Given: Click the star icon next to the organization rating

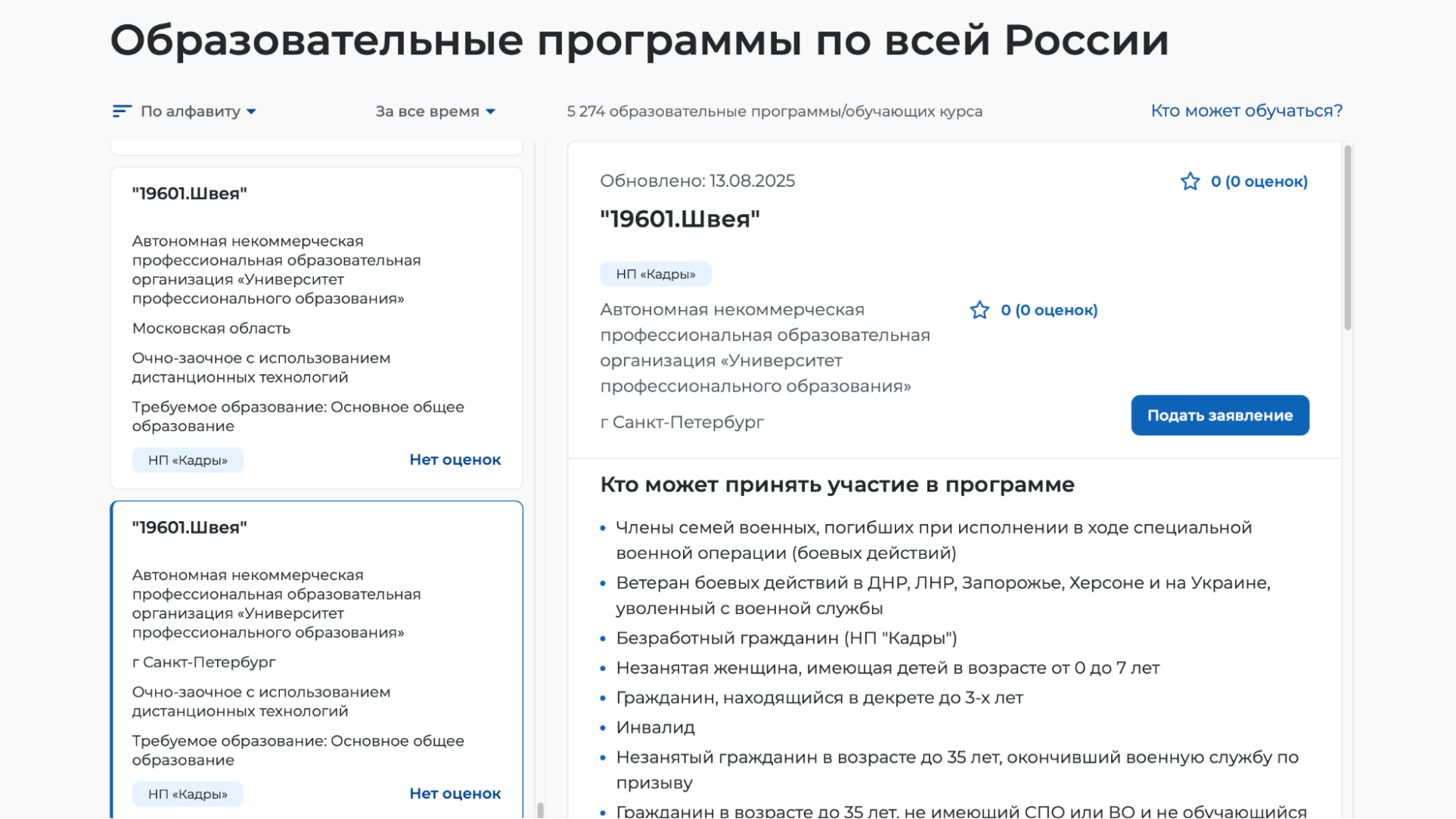Looking at the screenshot, I should pyautogui.click(x=979, y=310).
